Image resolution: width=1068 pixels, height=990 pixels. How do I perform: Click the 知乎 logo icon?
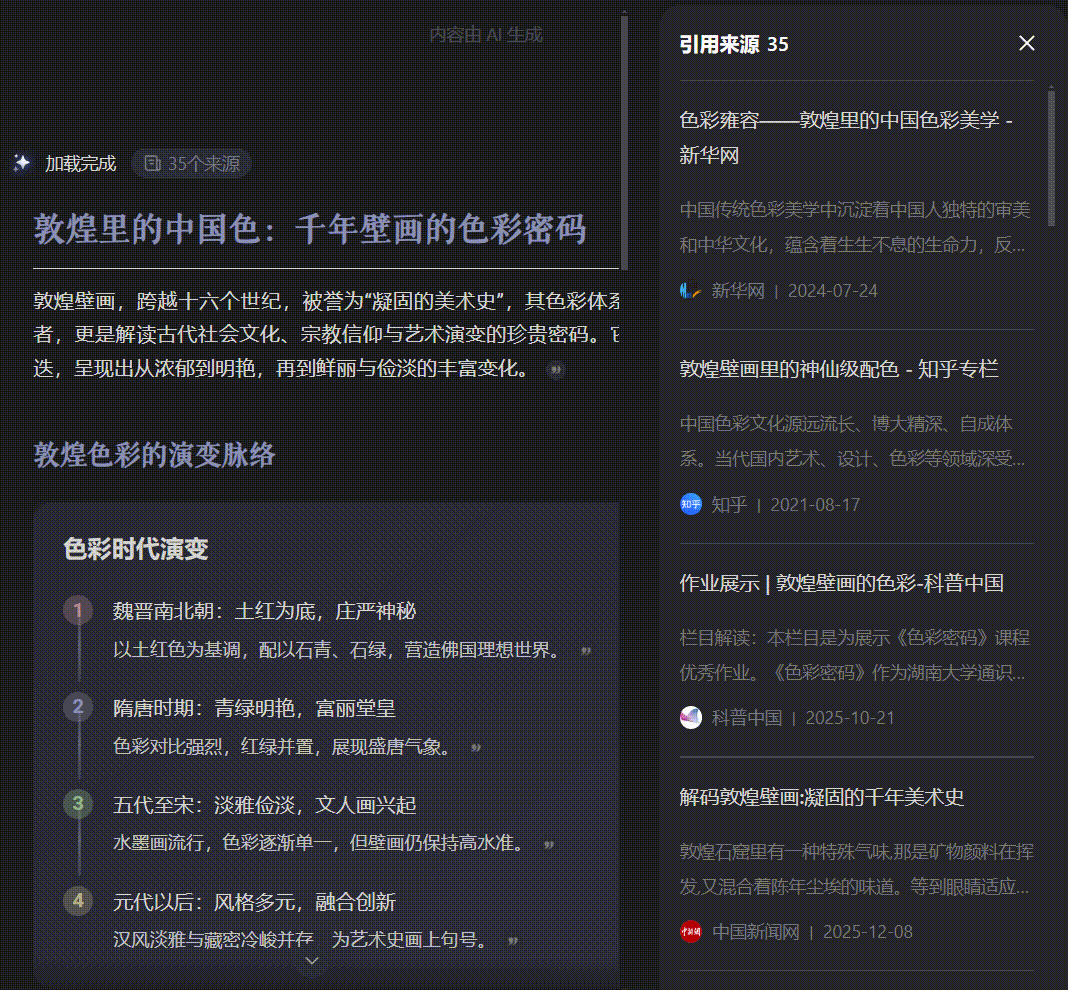(x=690, y=505)
